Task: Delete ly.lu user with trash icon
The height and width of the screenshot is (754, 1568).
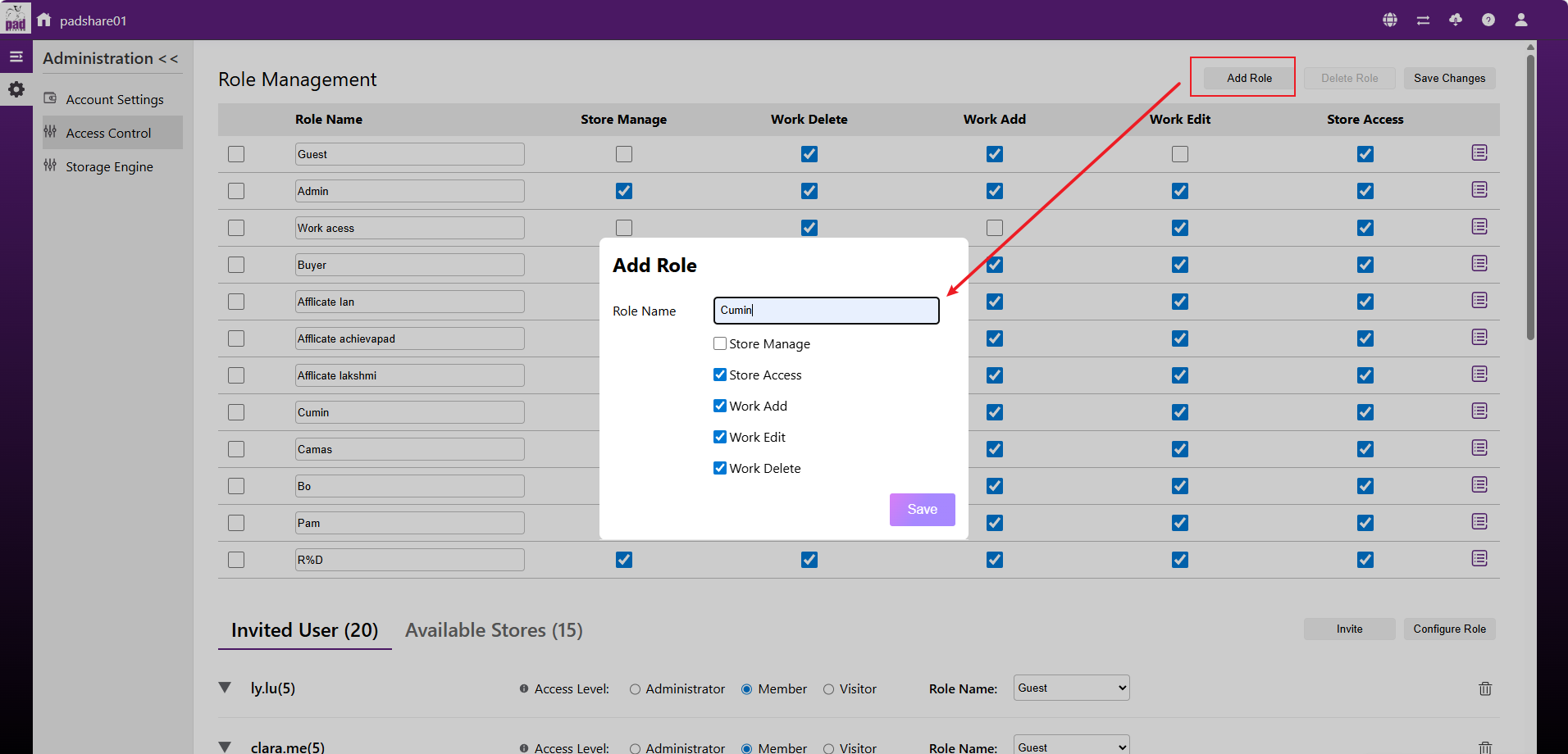Action: pyautogui.click(x=1485, y=688)
